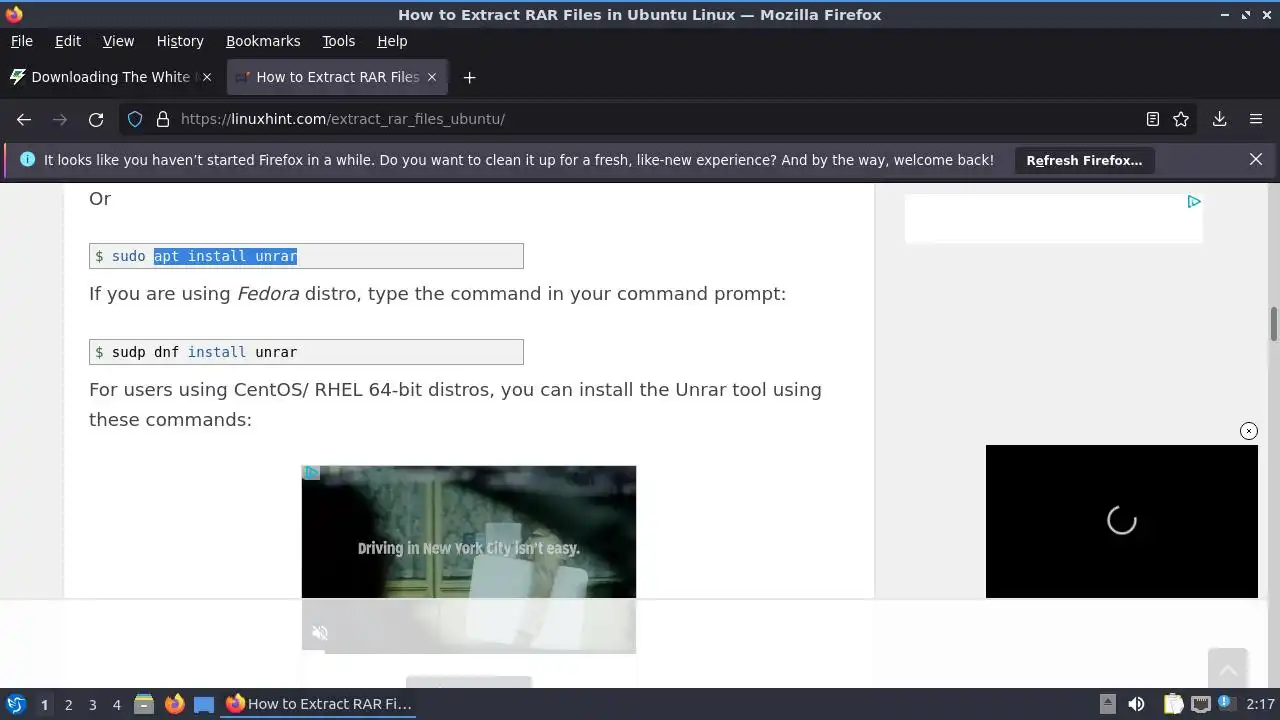The width and height of the screenshot is (1280, 720).
Task: Open the Edit menu
Action: (68, 41)
